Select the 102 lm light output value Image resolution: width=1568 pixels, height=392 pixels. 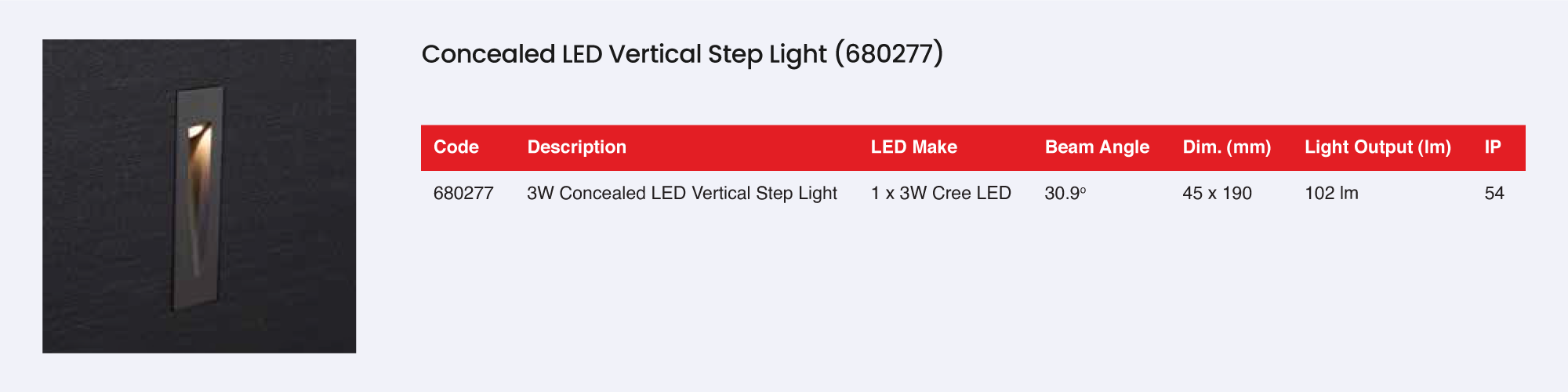point(1331,194)
